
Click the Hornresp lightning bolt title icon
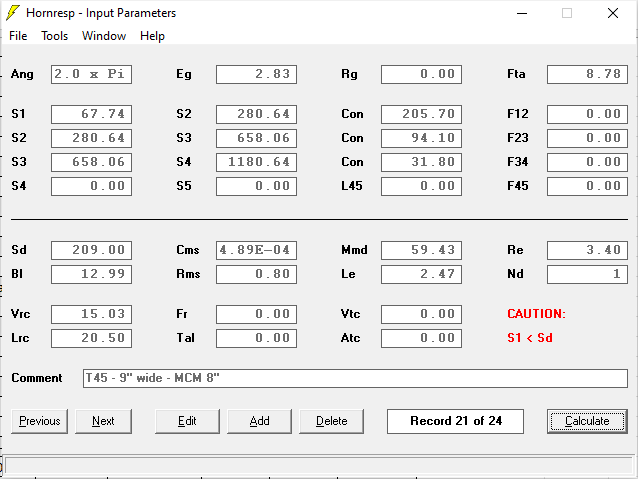pyautogui.click(x=13, y=13)
